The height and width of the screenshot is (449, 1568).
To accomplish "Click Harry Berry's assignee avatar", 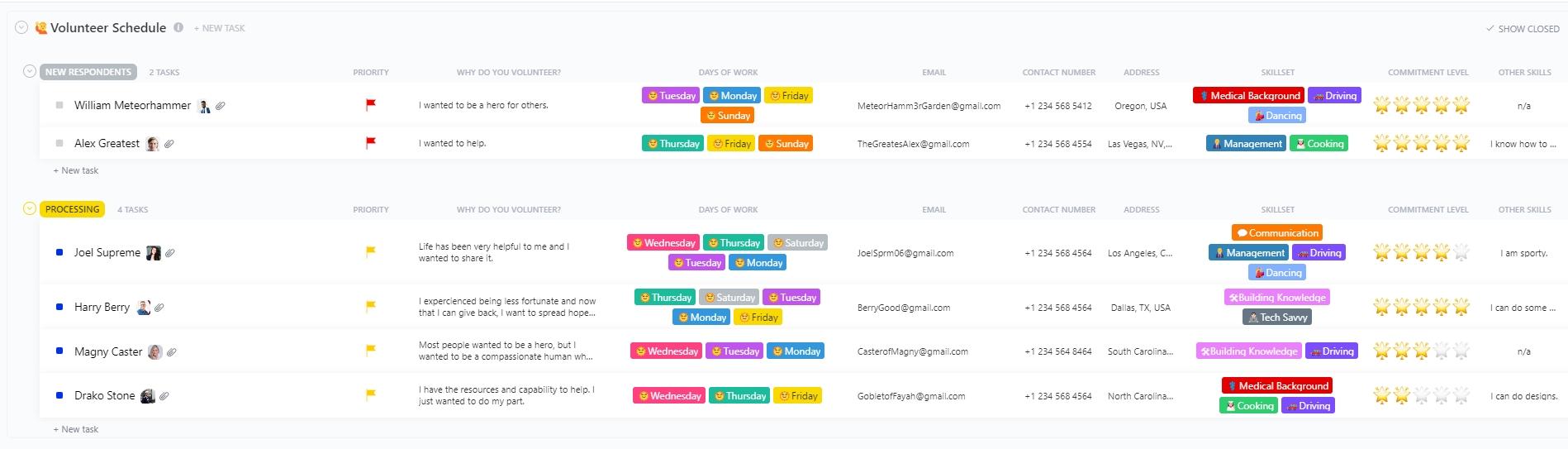I will point(144,308).
